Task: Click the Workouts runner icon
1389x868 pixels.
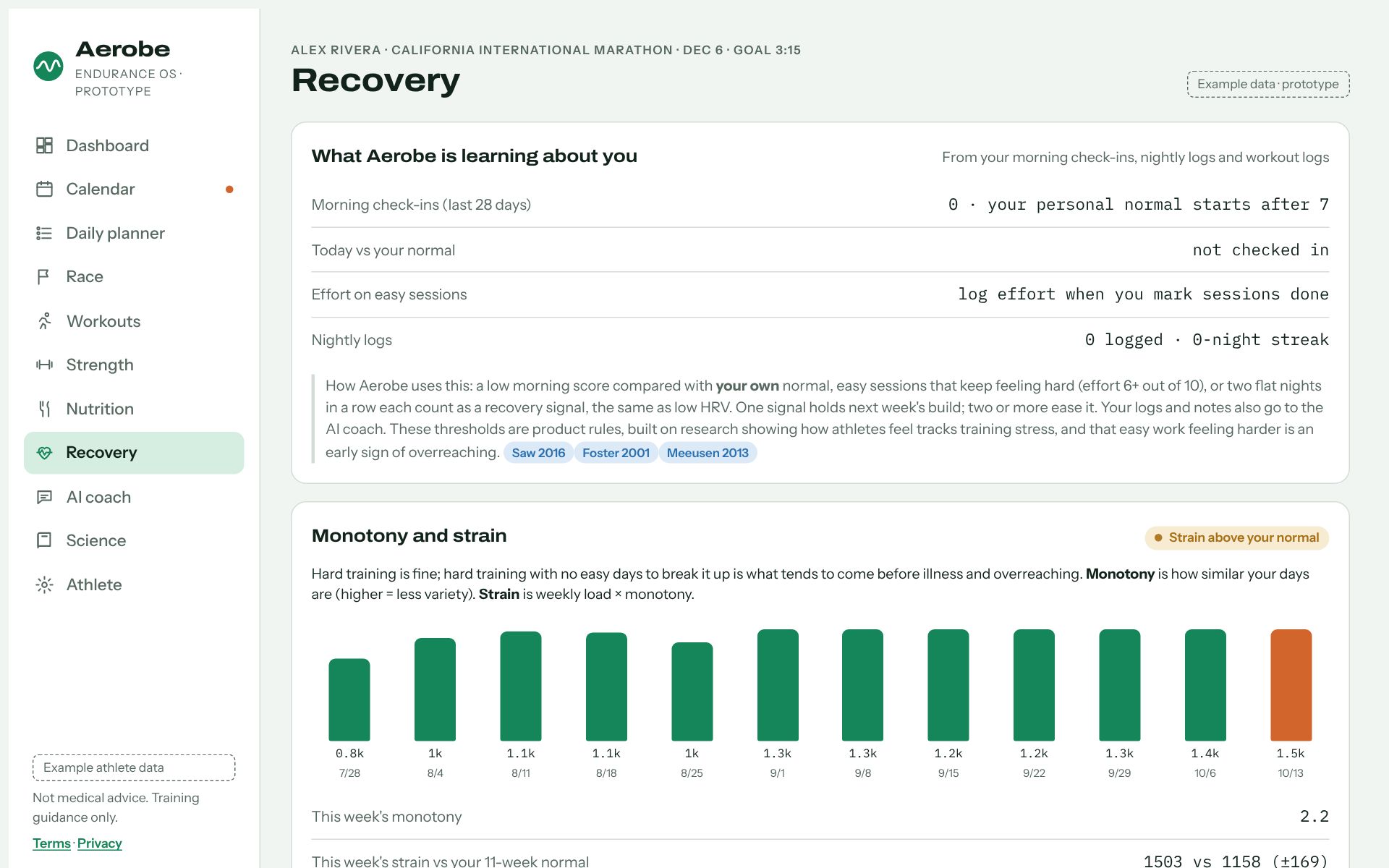Action: click(x=44, y=320)
